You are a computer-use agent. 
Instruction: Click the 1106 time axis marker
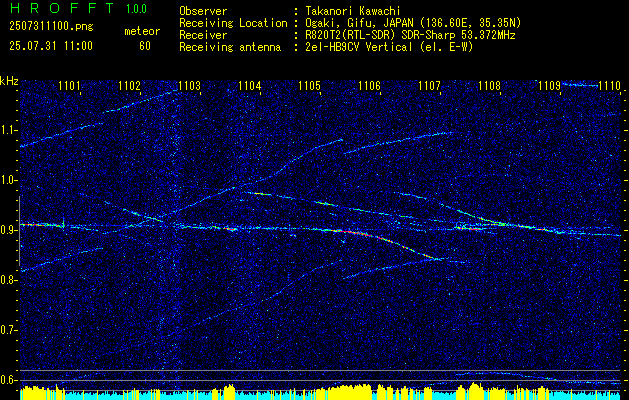[369, 85]
